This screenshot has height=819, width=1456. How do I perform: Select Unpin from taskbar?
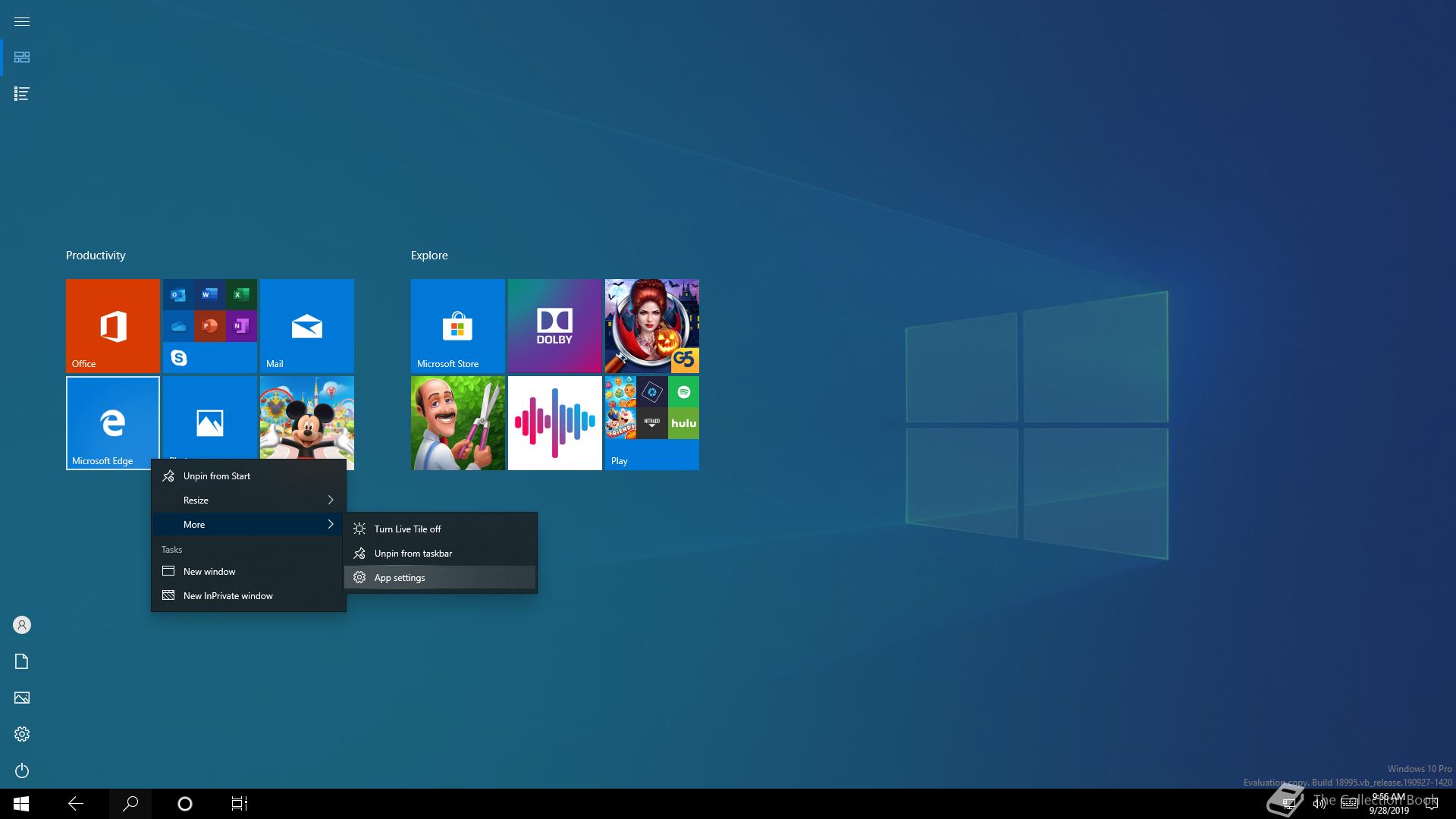[x=441, y=554]
